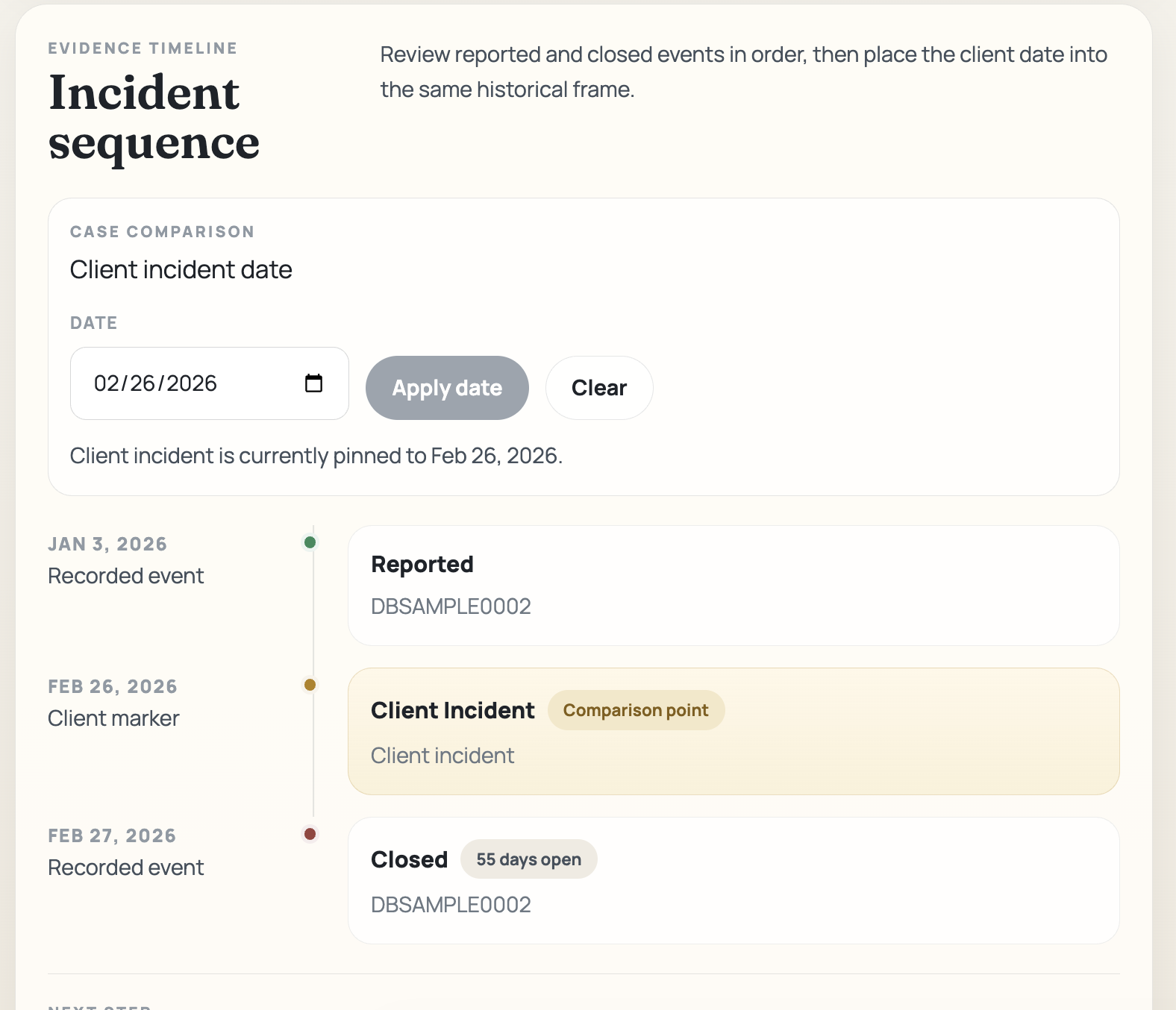
Task: Click the FEB 27, 2026 date label
Action: pyautogui.click(x=112, y=836)
